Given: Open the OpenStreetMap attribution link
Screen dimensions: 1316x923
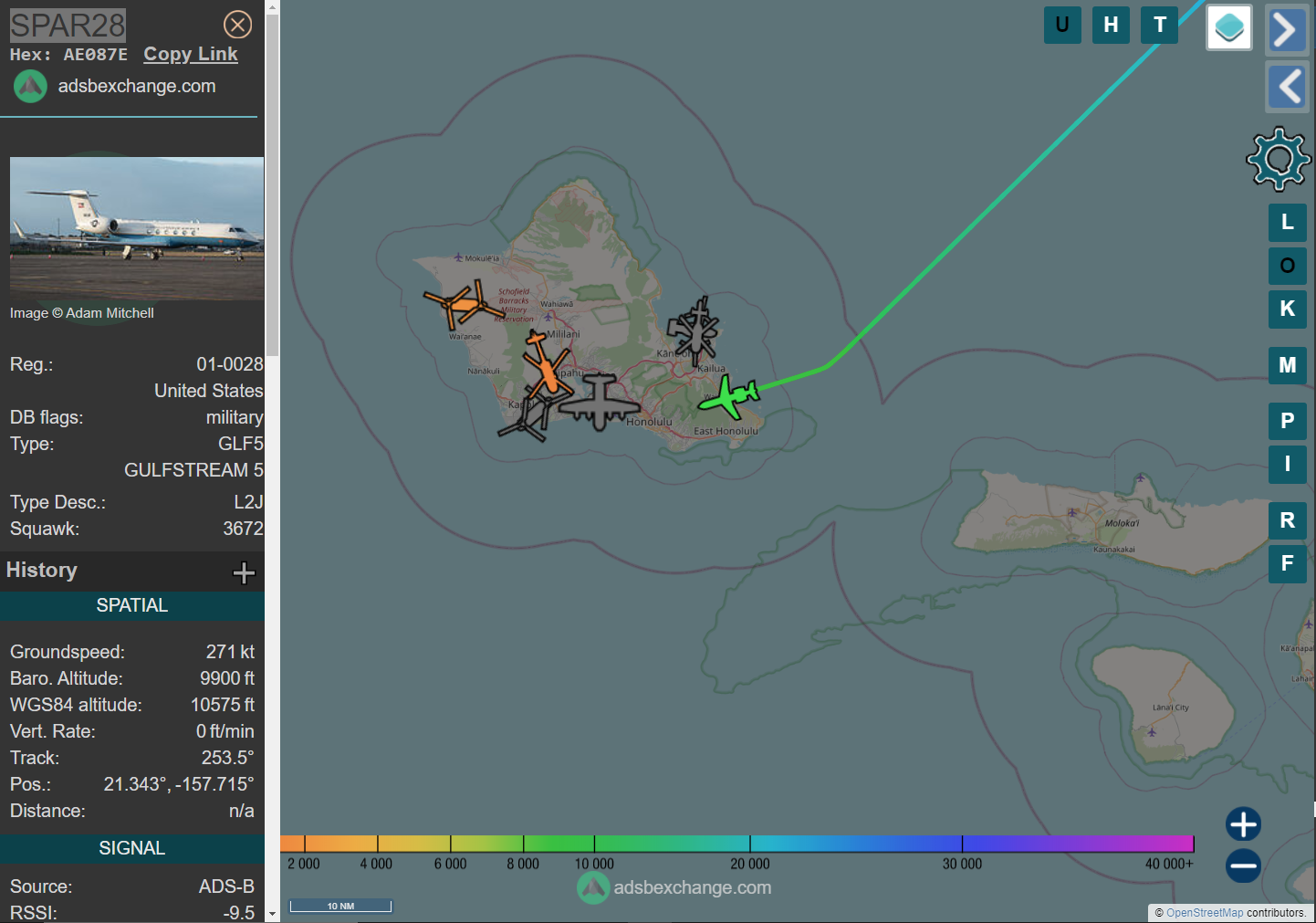Looking at the screenshot, I should (1204, 913).
